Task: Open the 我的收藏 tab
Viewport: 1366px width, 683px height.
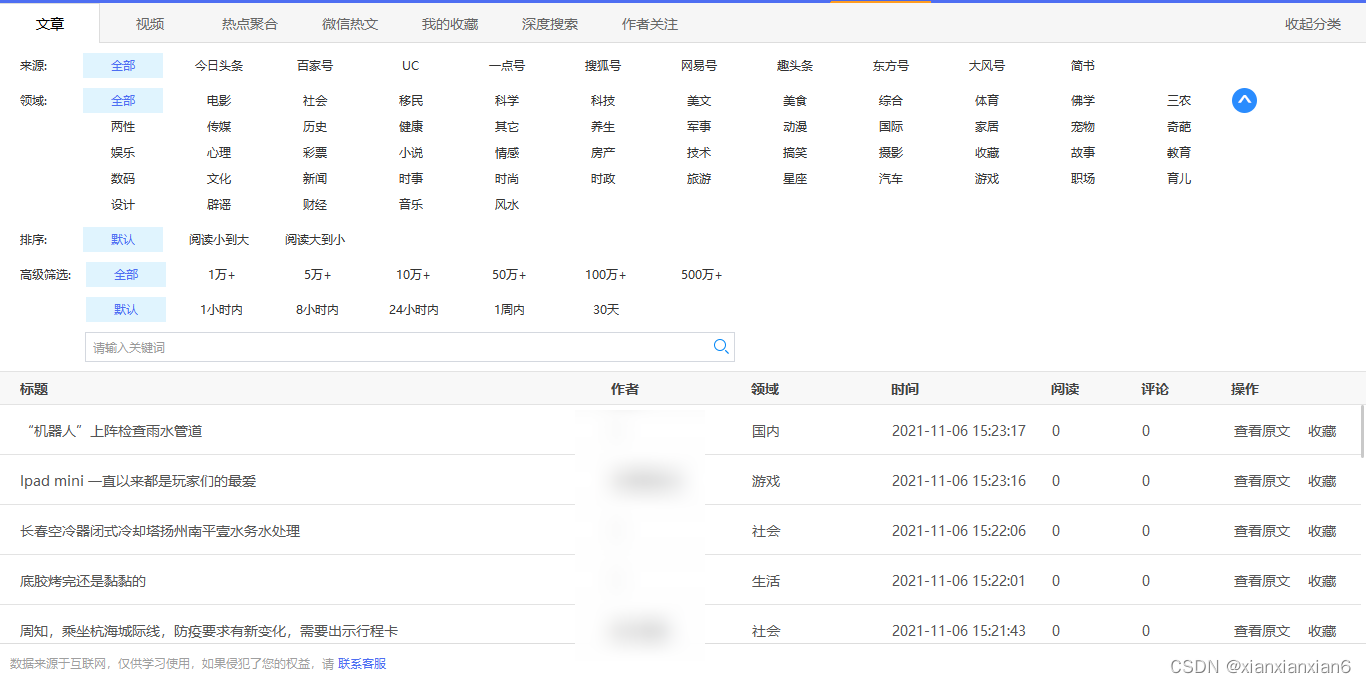Action: point(450,24)
